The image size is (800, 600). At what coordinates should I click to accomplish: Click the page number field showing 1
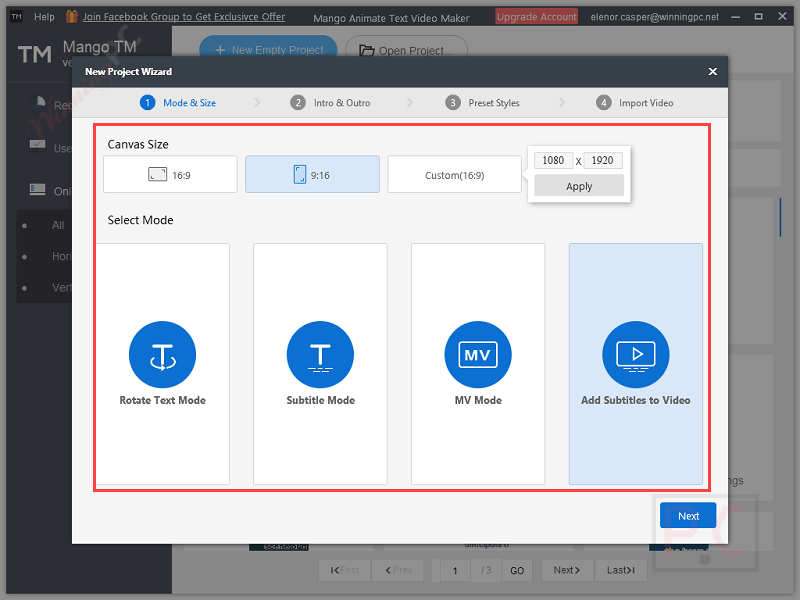click(x=455, y=570)
